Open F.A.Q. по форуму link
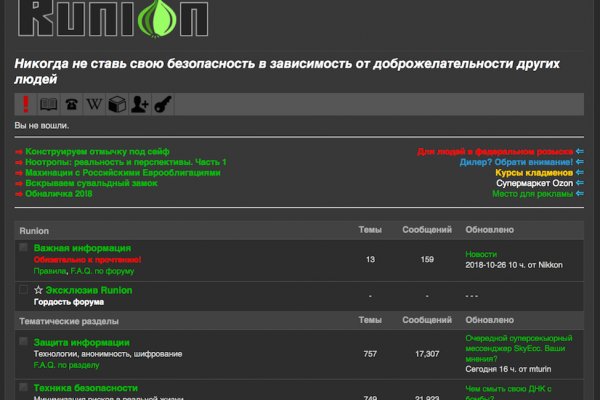The height and width of the screenshot is (400, 600). (104, 271)
